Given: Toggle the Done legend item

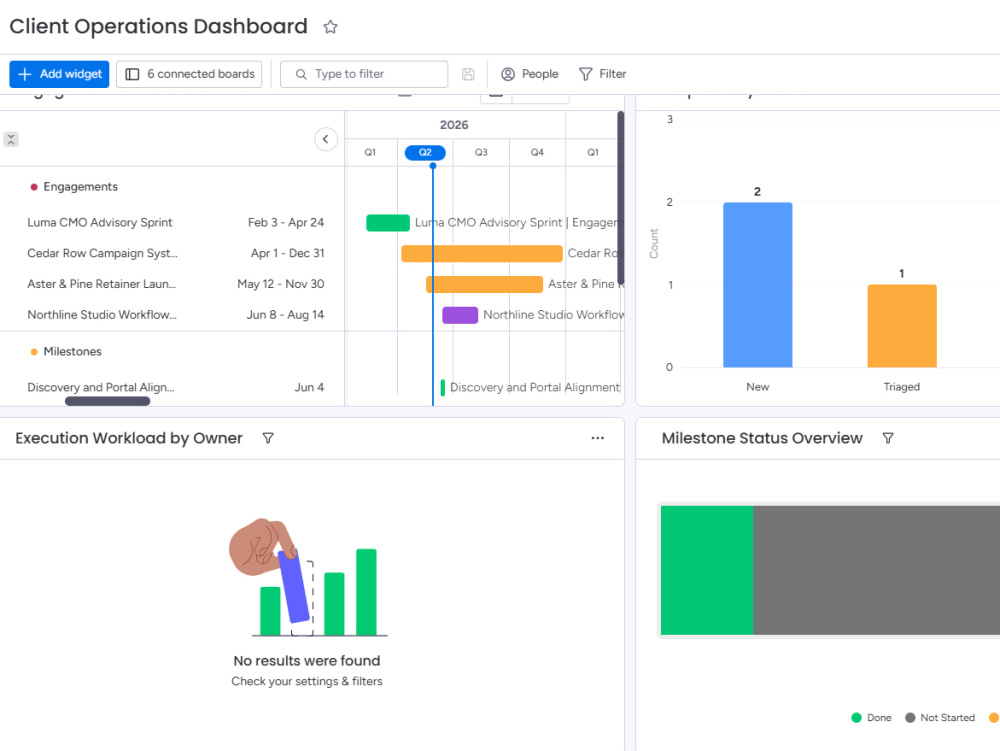Looking at the screenshot, I should point(871,718).
